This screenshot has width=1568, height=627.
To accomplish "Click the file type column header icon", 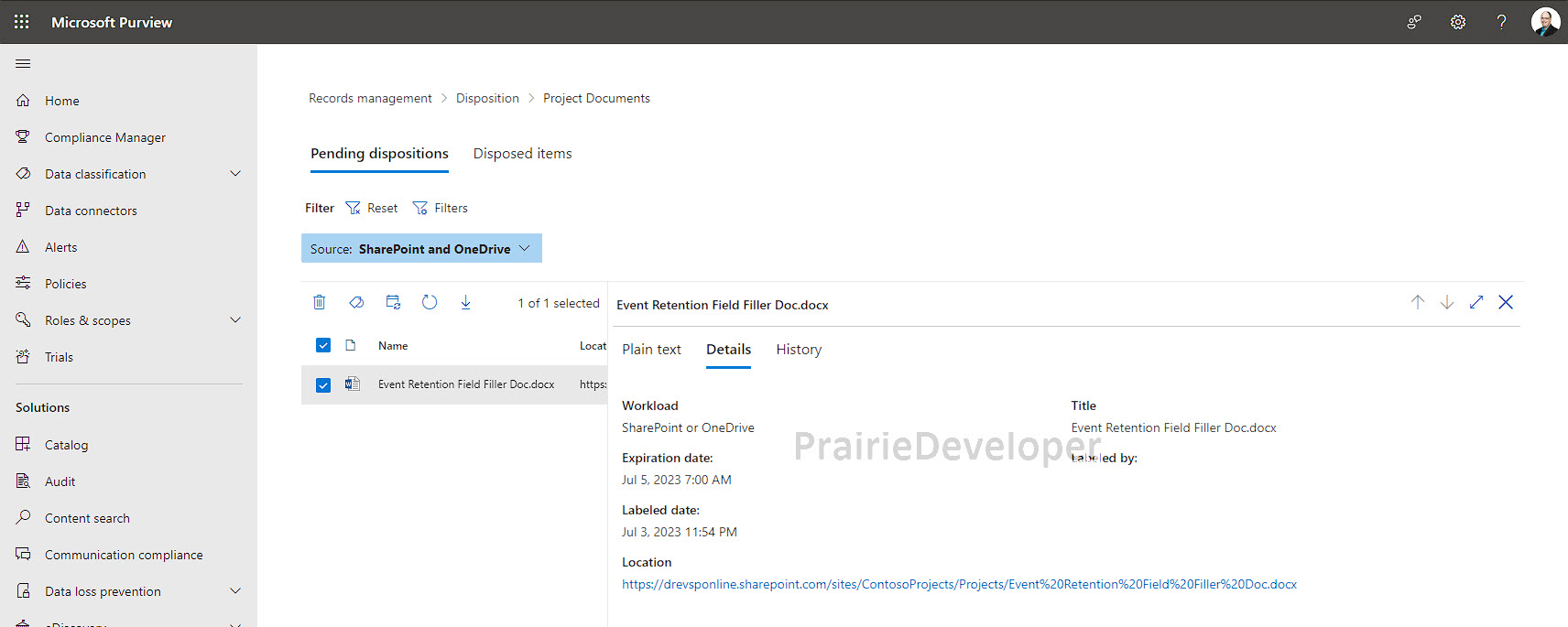I will coord(351,345).
